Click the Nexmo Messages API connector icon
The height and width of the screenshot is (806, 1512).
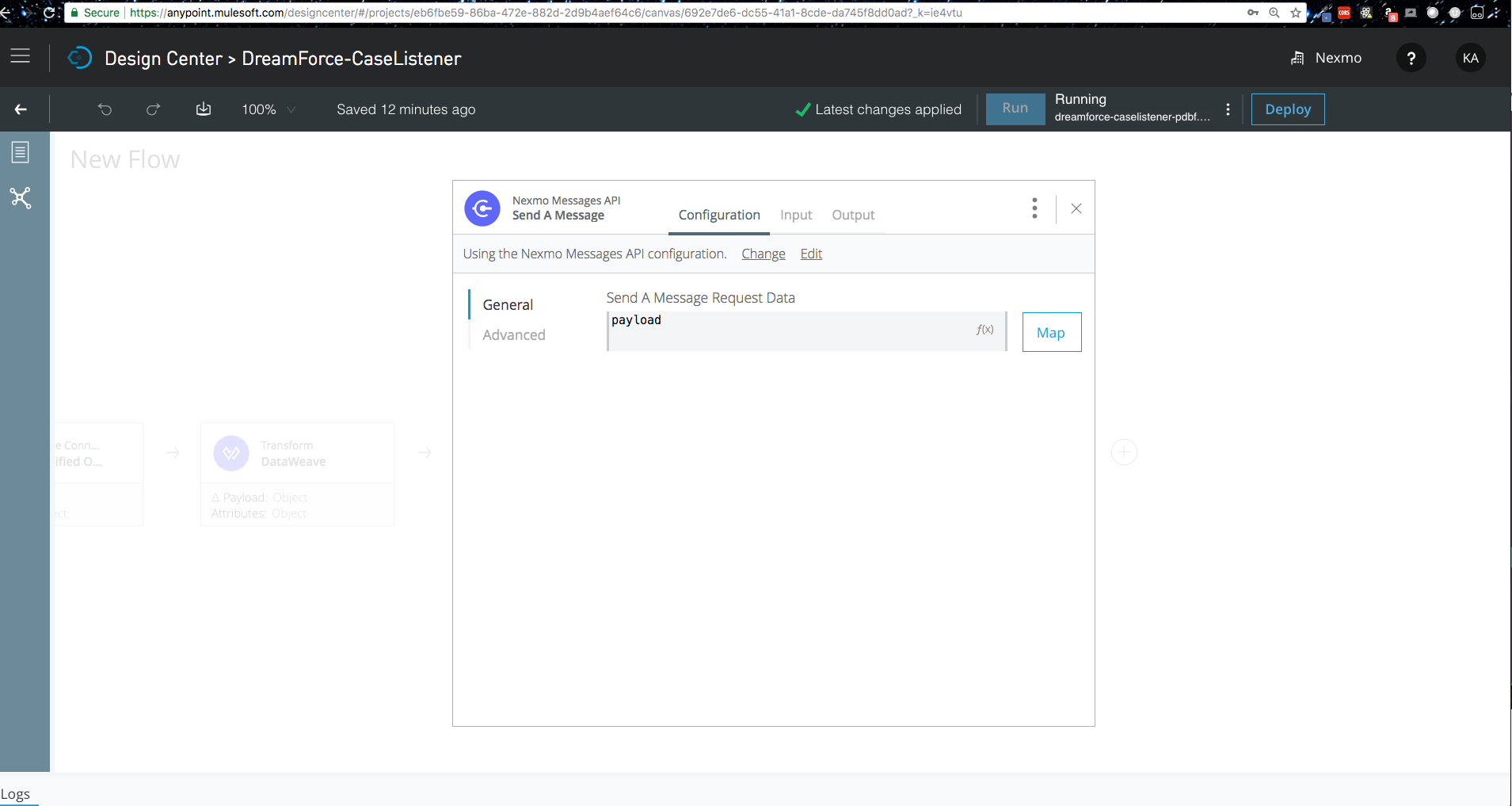pos(482,208)
